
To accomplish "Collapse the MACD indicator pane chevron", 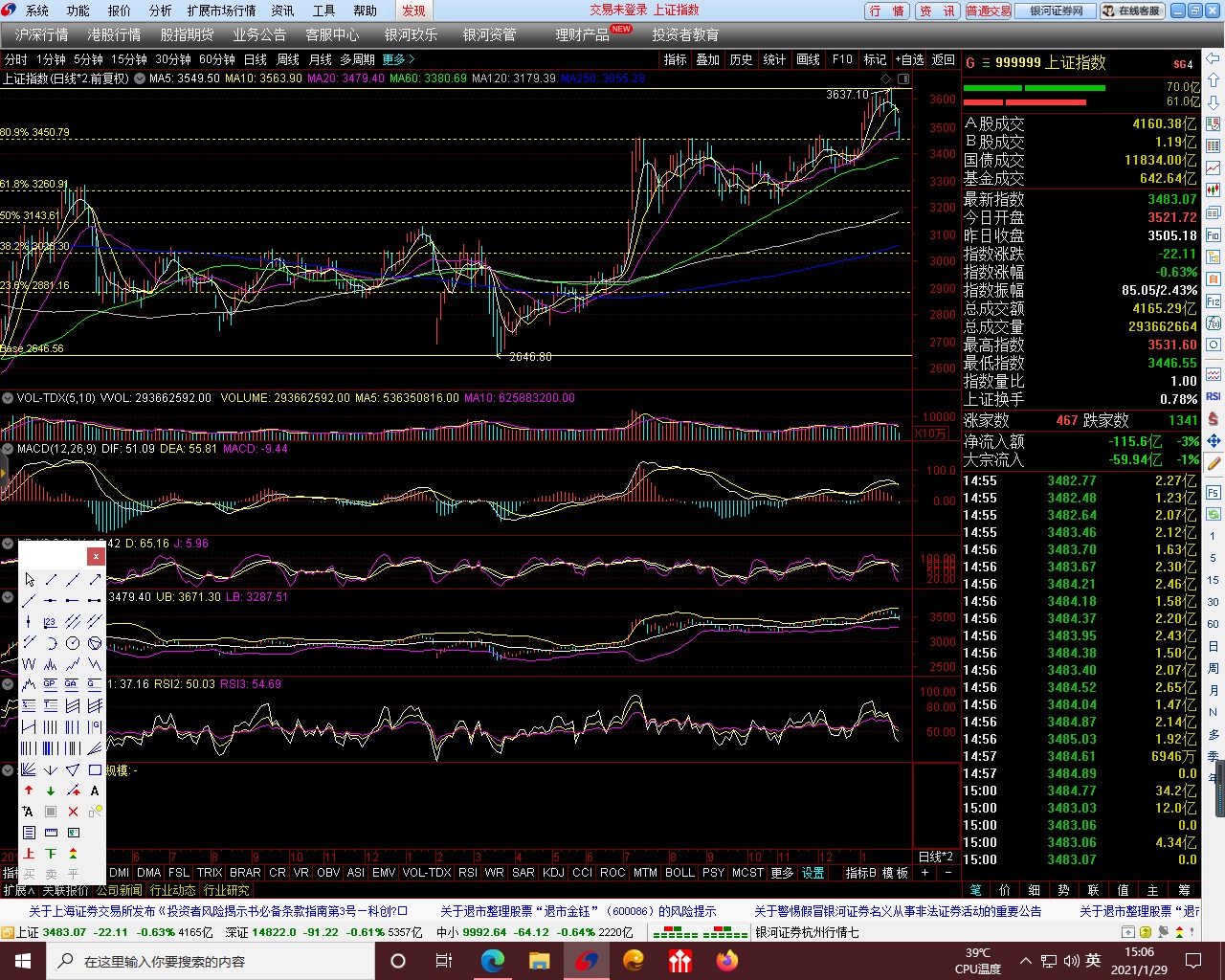I will [8, 448].
